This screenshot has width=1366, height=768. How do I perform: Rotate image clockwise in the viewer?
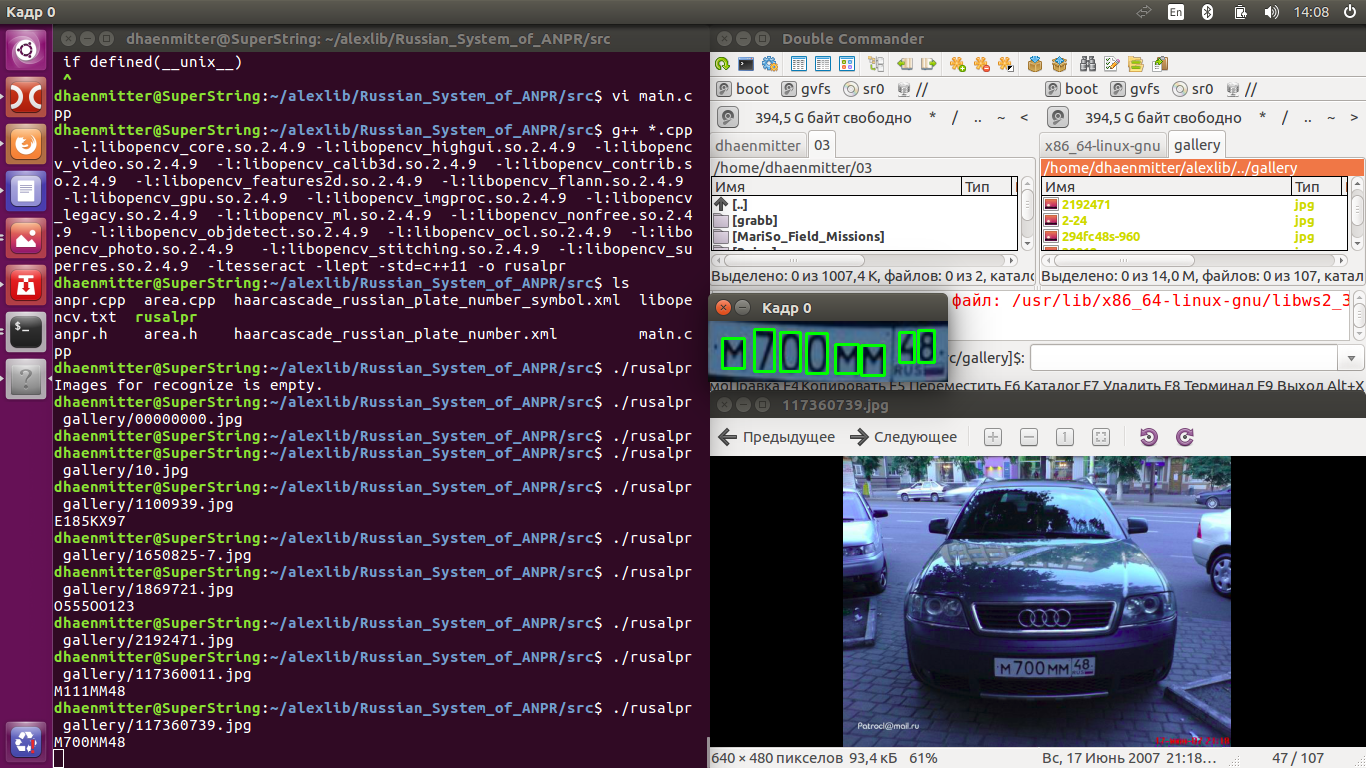pos(1185,437)
